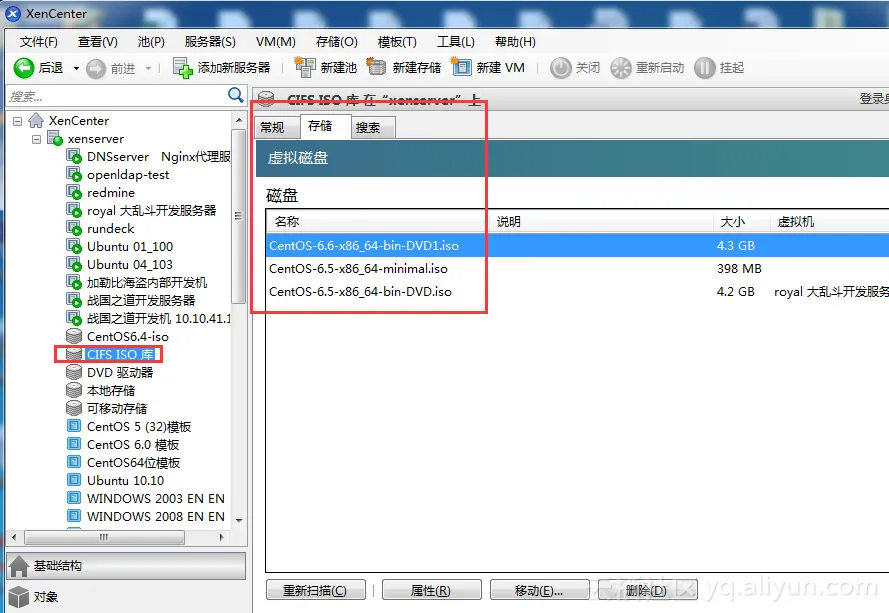Image resolution: width=889 pixels, height=613 pixels.
Task: Click the tree horizontal scrollbar thumb
Action: point(104,536)
